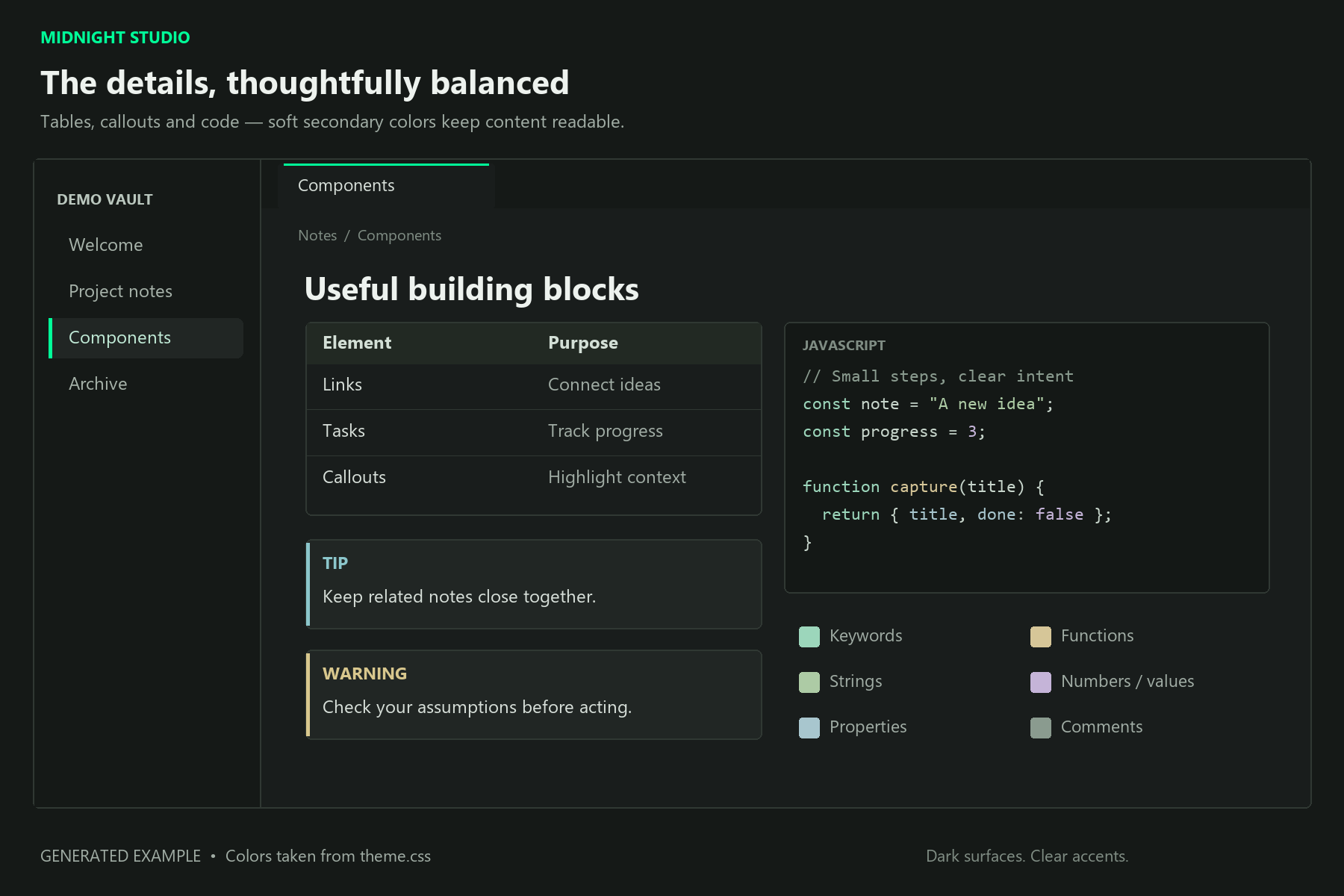Click the TIP callout title
This screenshot has width=1344, height=896.
click(335, 563)
